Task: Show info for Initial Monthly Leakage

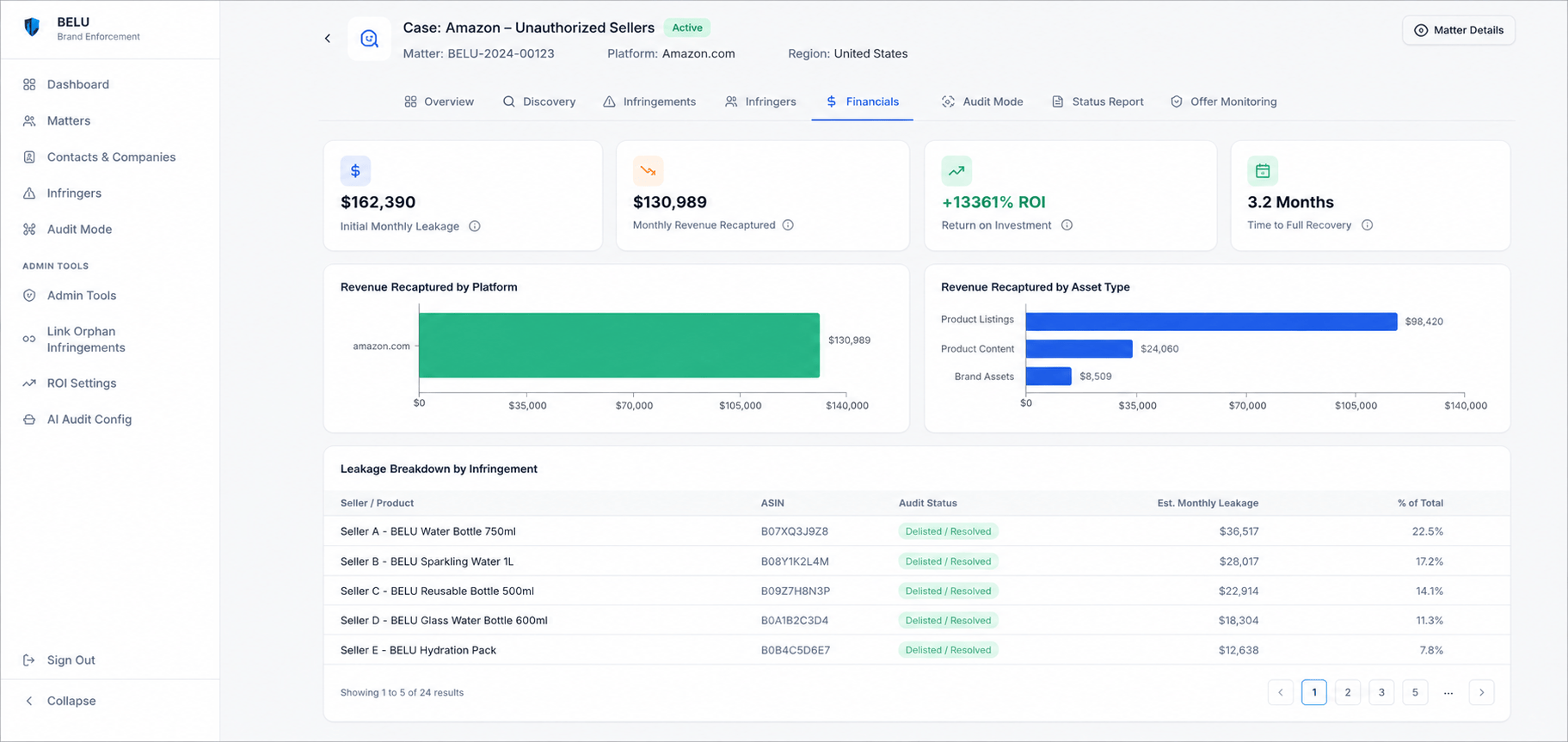Action: tap(475, 226)
